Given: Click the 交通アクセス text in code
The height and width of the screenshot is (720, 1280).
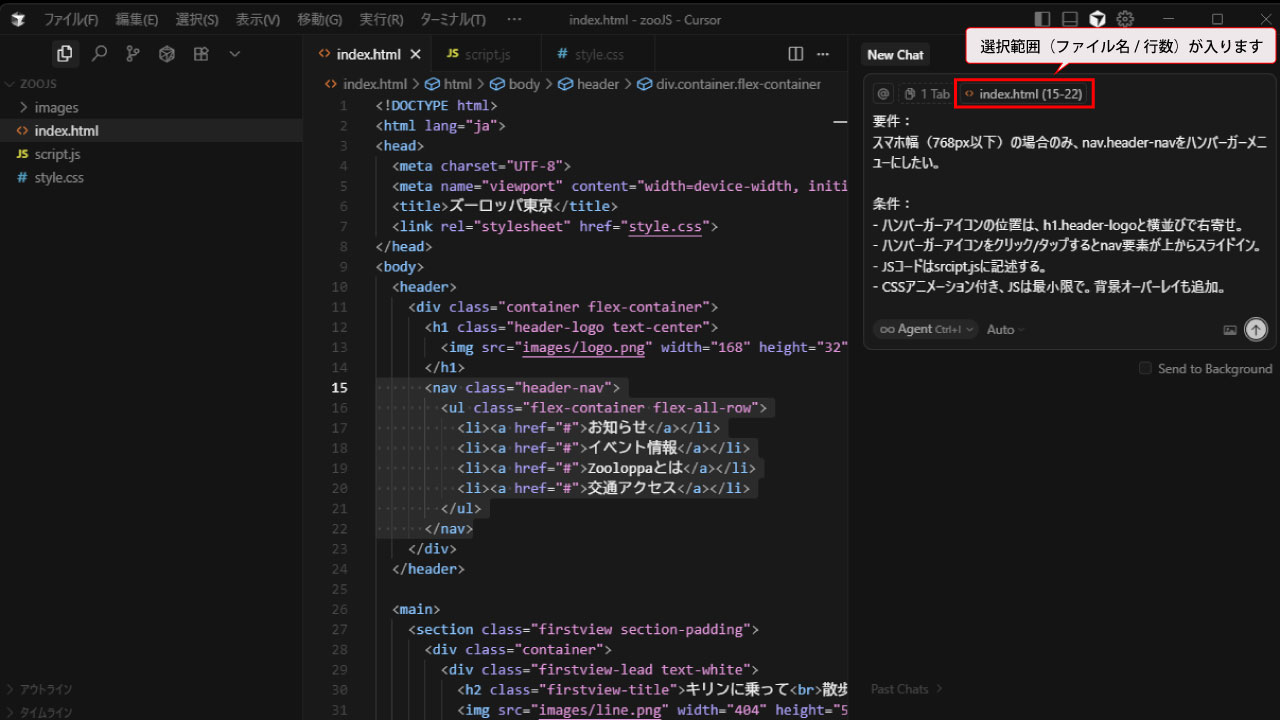Looking at the screenshot, I should pyautogui.click(x=632, y=488).
